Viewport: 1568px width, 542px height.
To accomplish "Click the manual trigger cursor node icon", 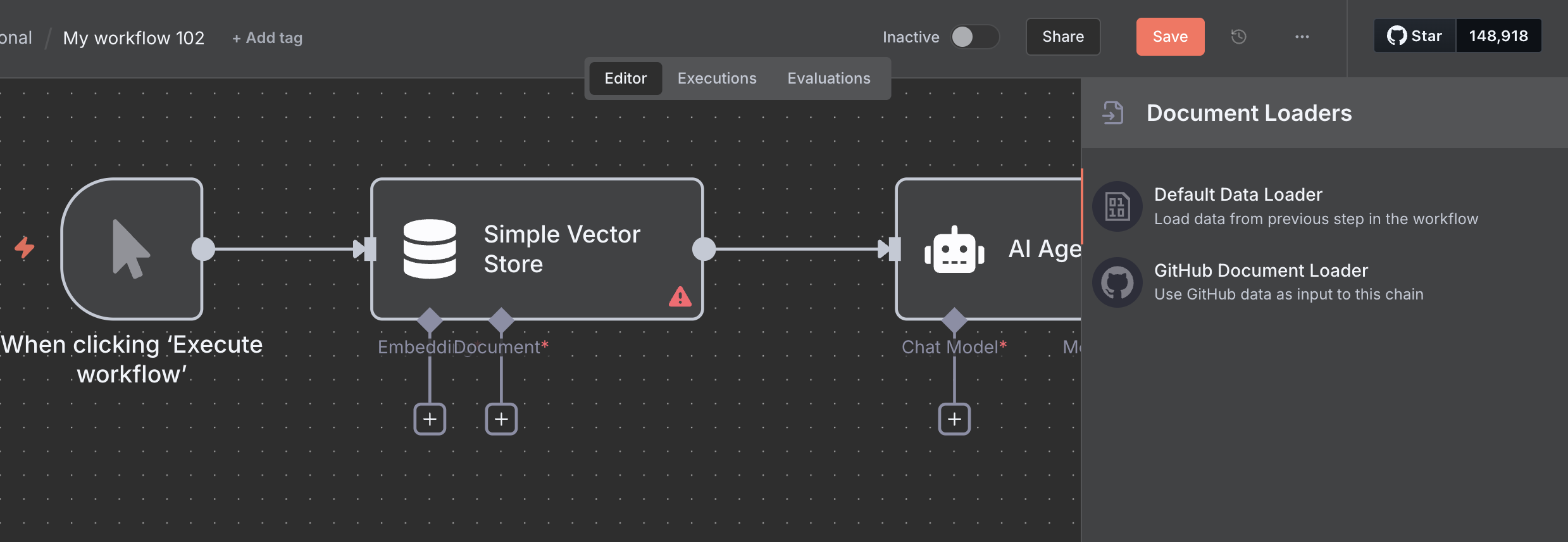I will (x=131, y=249).
